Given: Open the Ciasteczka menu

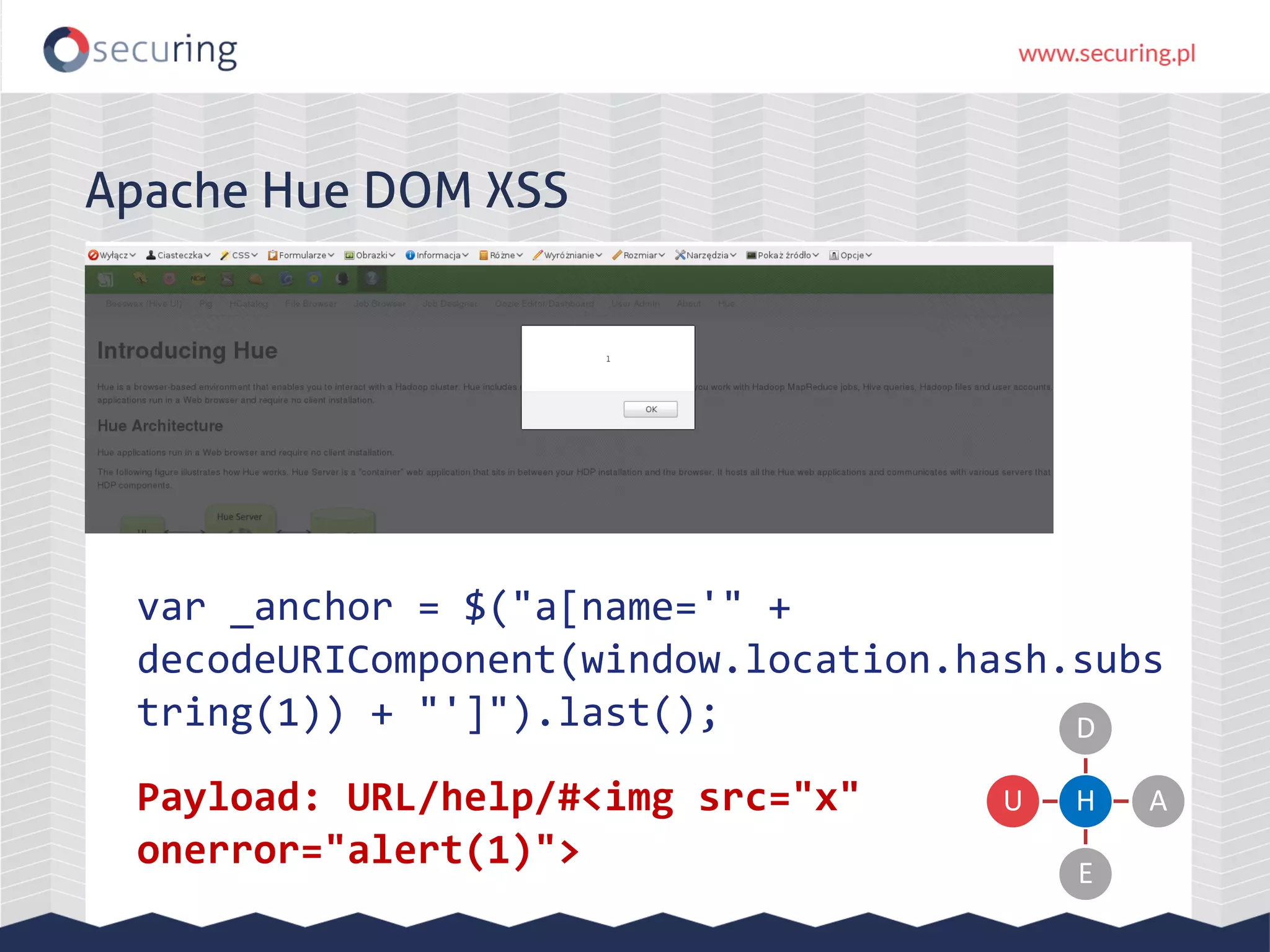Looking at the screenshot, I should 178,255.
